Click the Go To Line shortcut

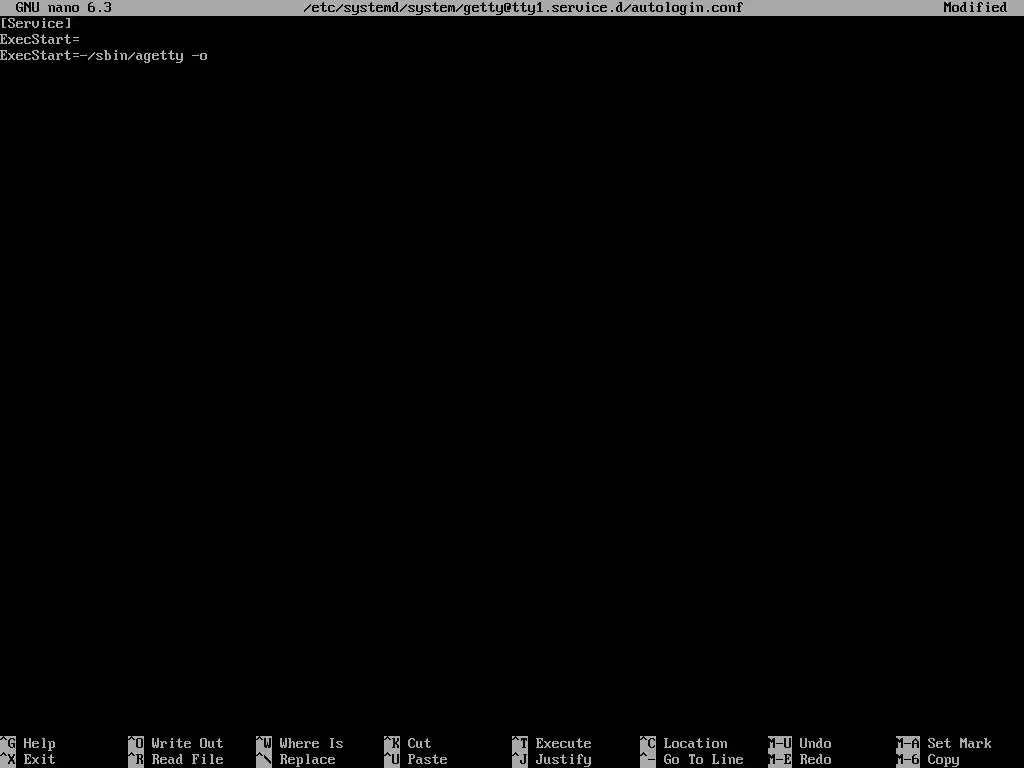[692, 760]
